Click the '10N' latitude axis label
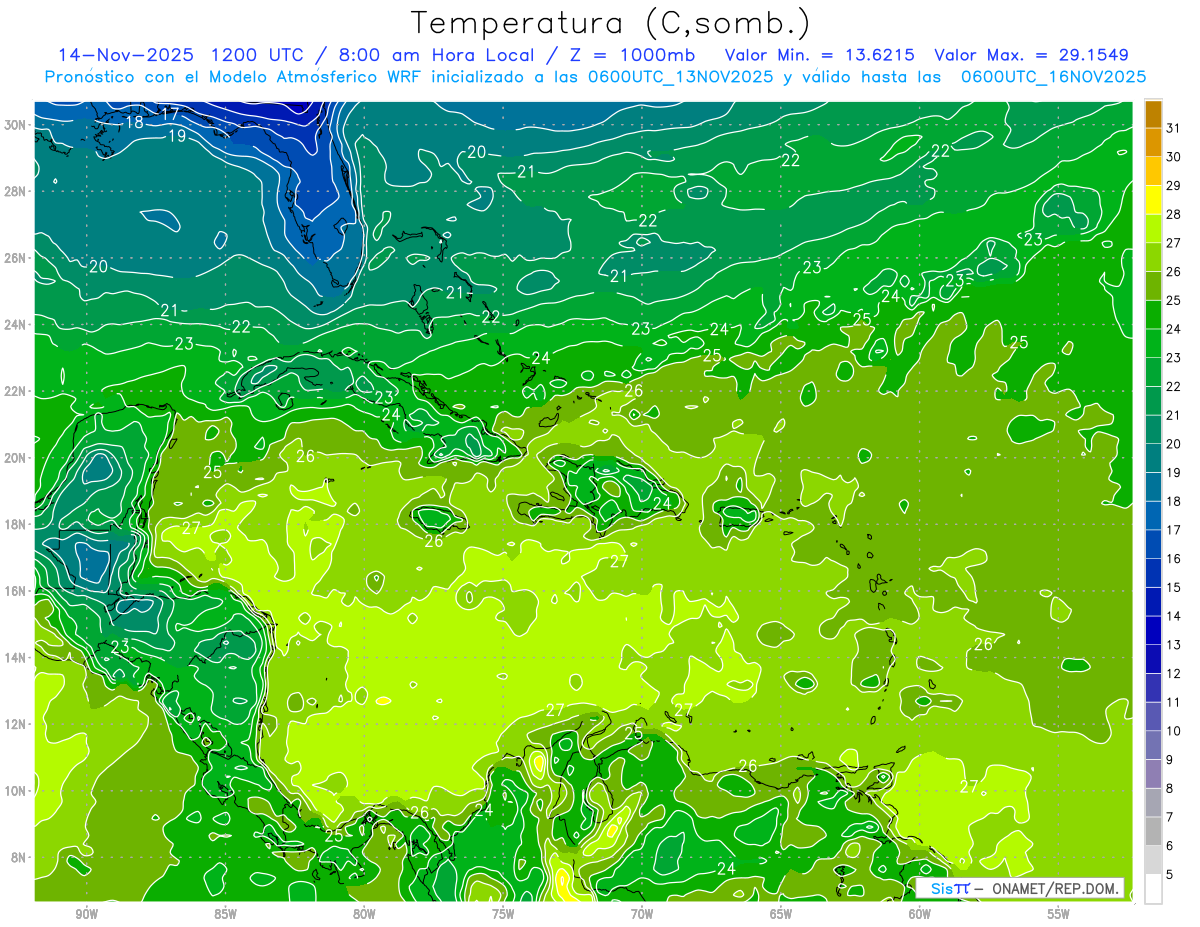The image size is (1200, 927). pos(16,791)
